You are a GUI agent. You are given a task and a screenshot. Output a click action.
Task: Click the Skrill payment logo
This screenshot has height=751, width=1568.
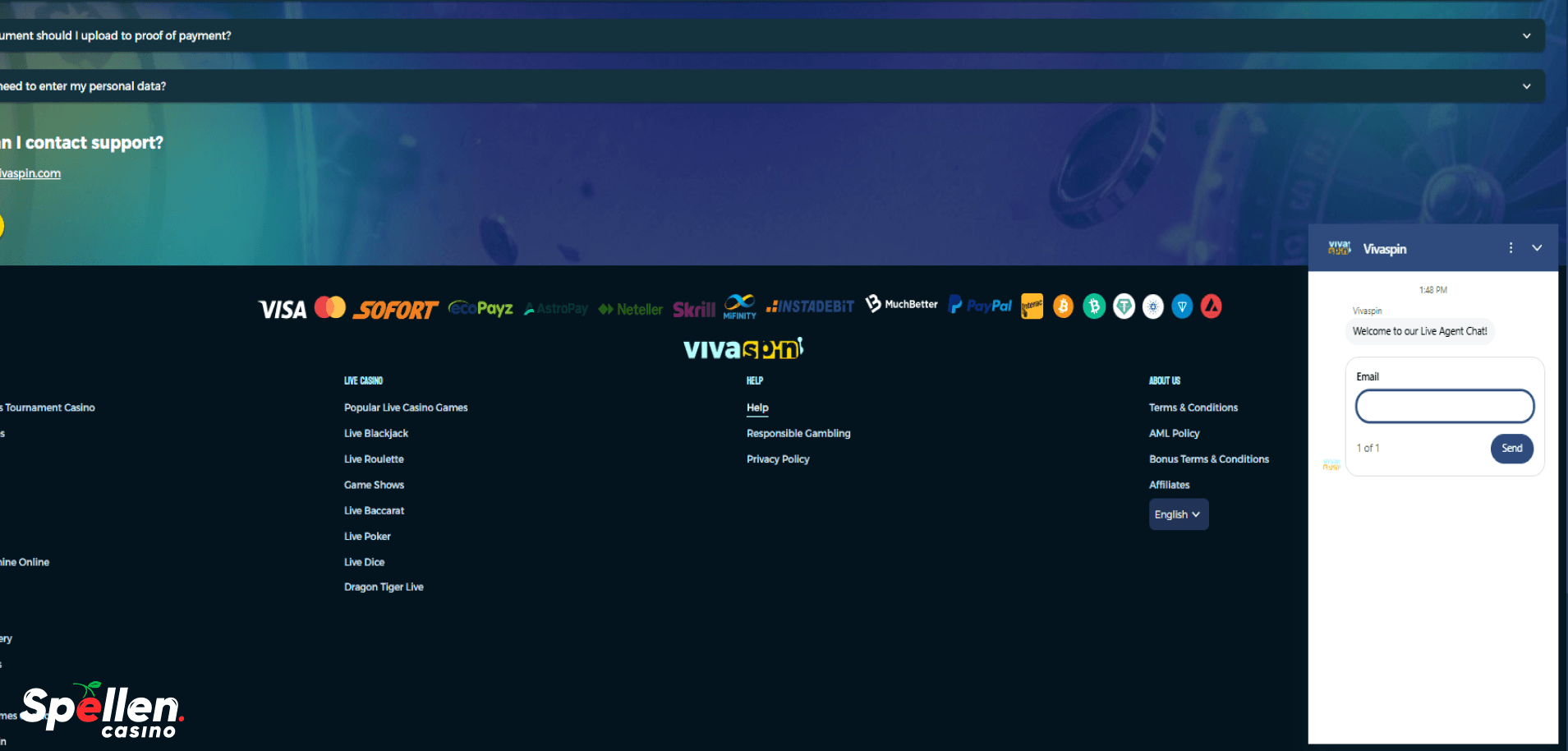click(694, 309)
